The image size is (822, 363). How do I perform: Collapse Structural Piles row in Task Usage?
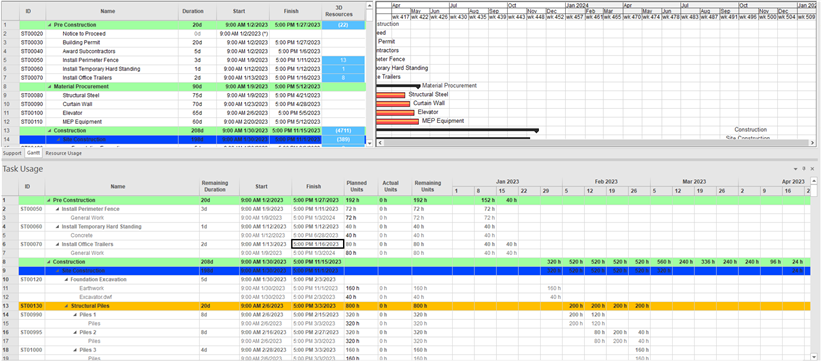pos(67,306)
